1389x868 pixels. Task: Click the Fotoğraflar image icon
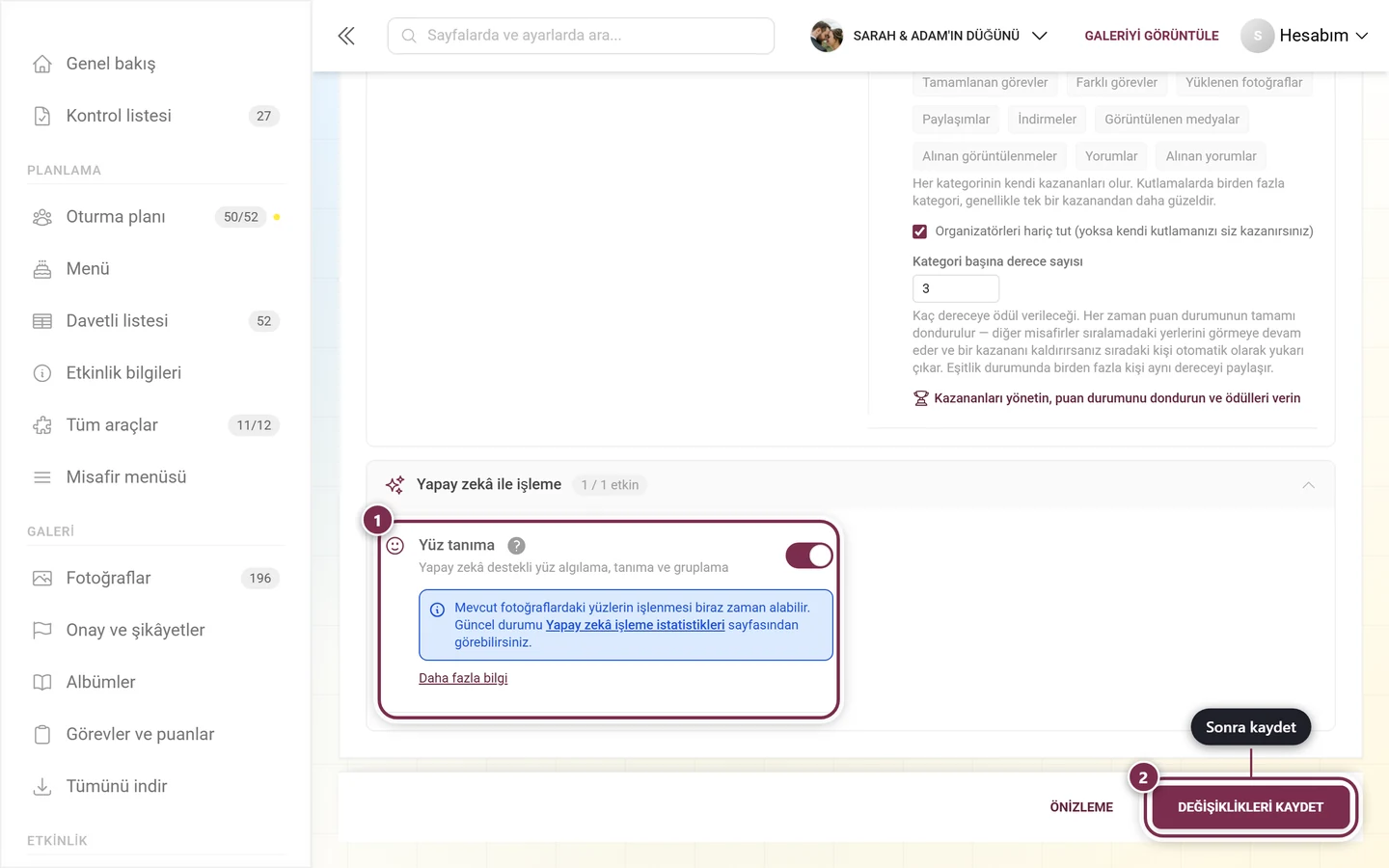pyautogui.click(x=42, y=579)
